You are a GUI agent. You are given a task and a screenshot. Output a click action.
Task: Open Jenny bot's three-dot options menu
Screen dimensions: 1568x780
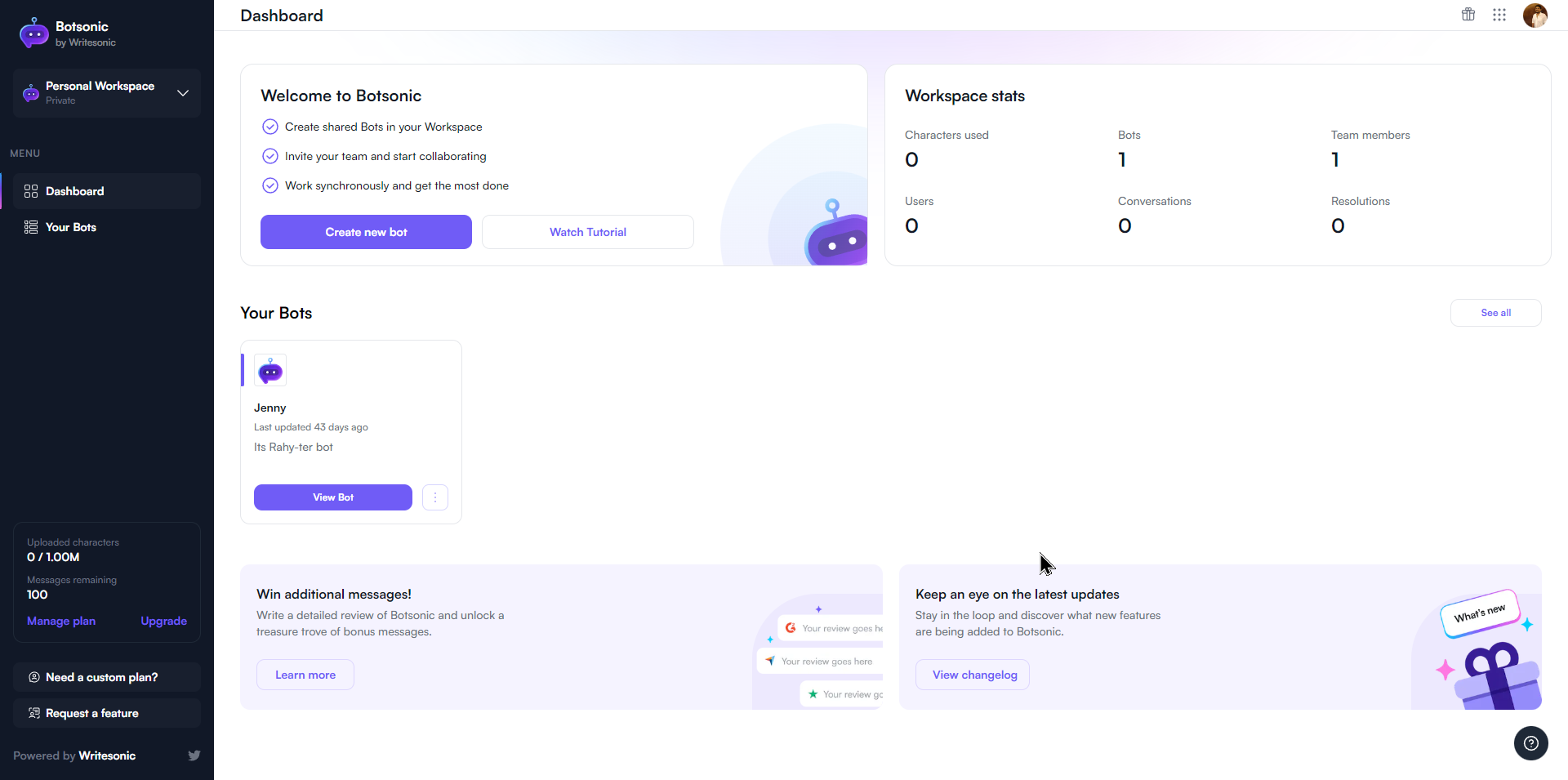click(x=435, y=497)
